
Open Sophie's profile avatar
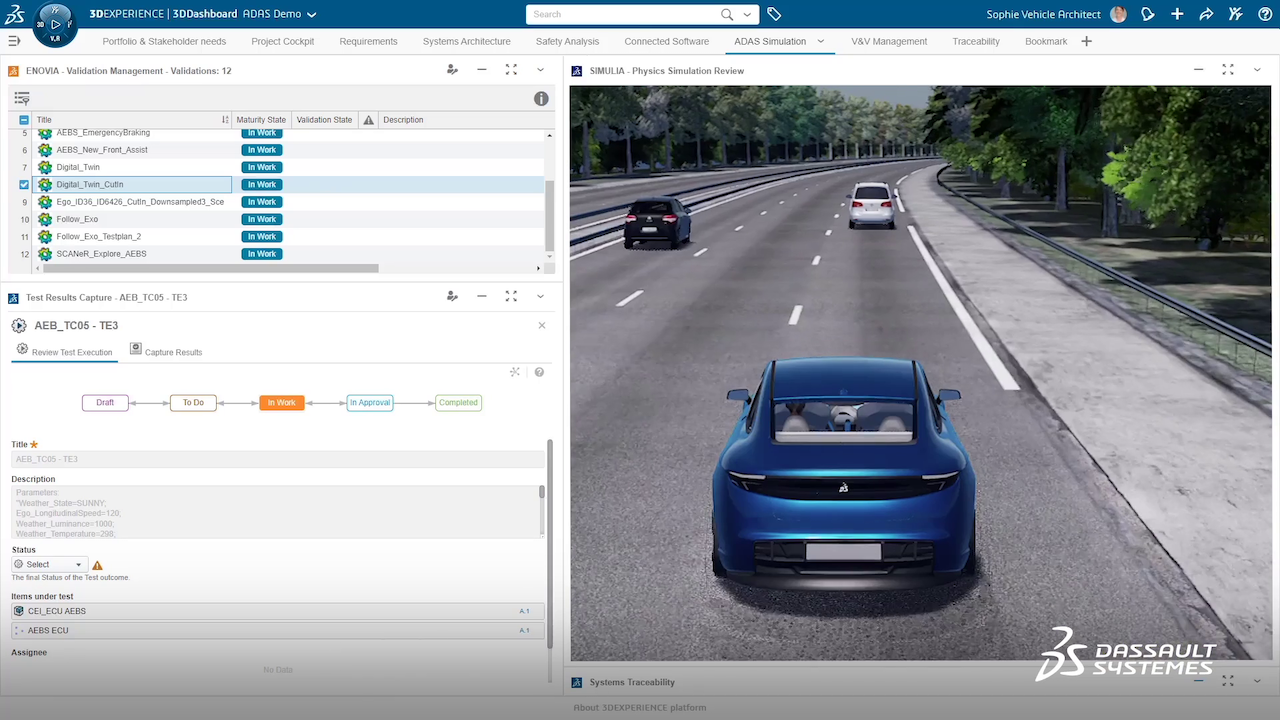coord(1118,14)
